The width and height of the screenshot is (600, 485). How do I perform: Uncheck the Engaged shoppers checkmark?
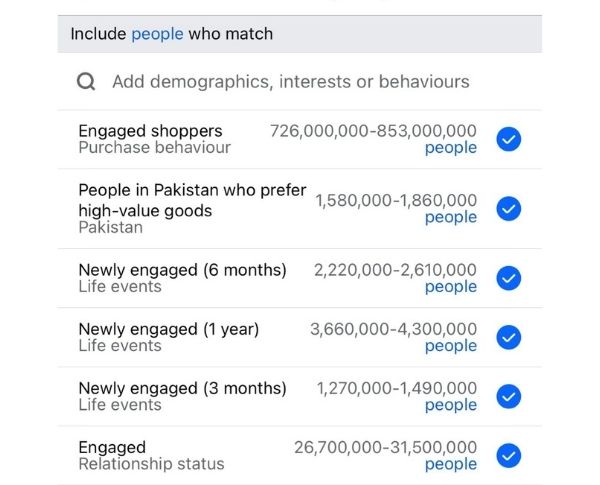coord(509,140)
